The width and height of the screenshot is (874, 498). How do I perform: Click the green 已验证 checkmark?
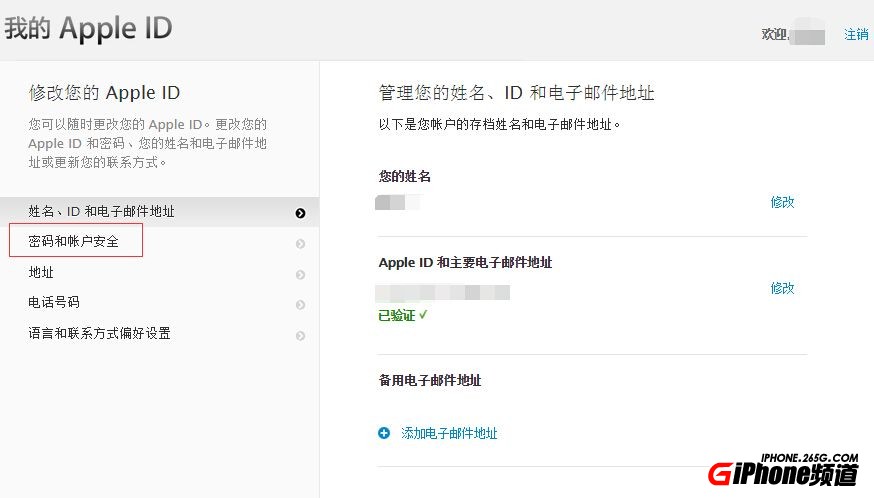click(423, 315)
